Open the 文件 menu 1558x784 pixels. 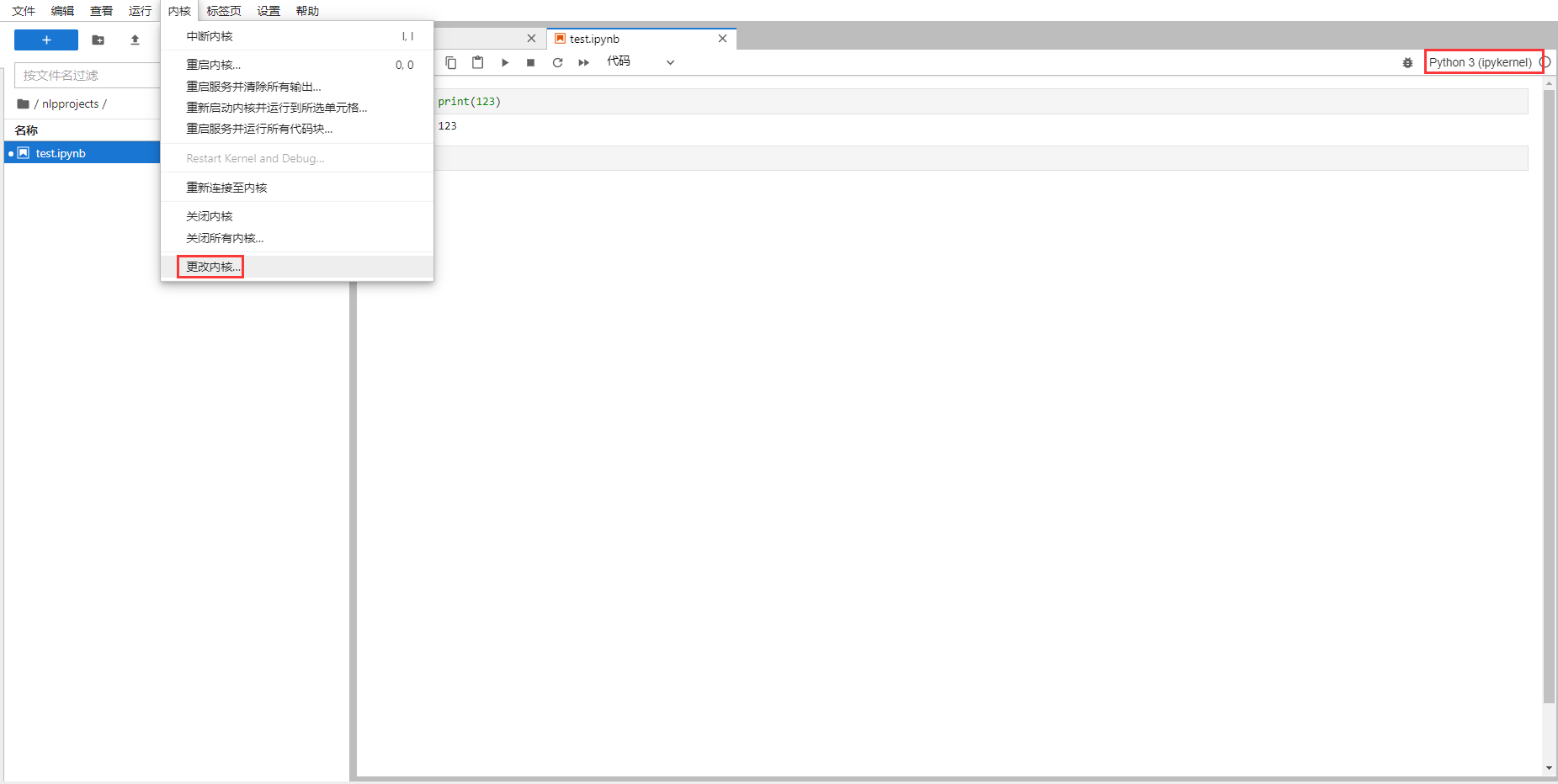pos(24,11)
